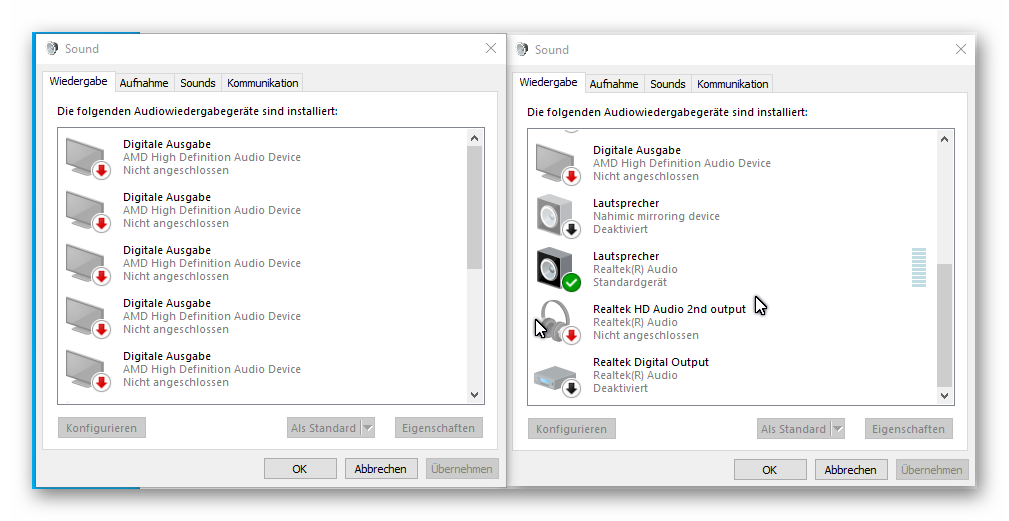
Task: Open Eigenschaften in the left Sound window
Action: [x=438, y=428]
